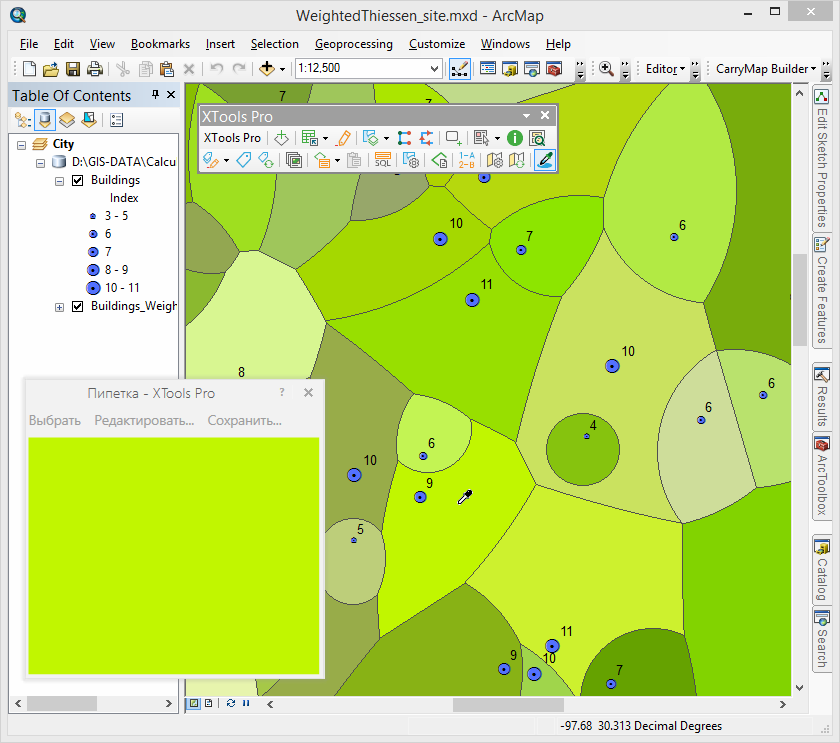Open the Edit Sketch Properties side tab
Screen dimensions: 840x743
(x=822, y=158)
